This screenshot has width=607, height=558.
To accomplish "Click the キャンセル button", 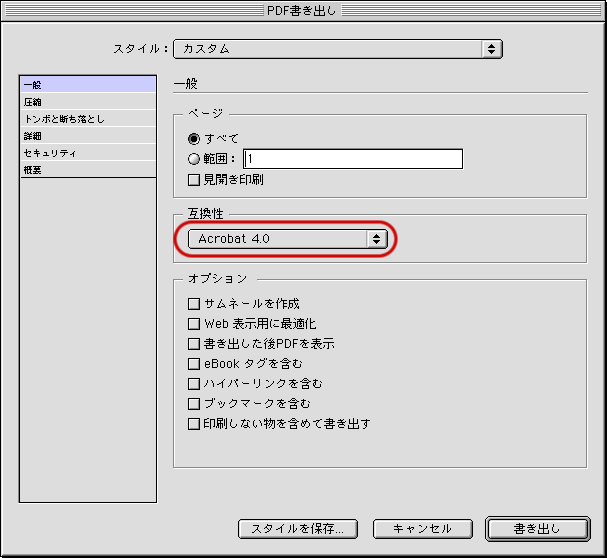I will (423, 529).
